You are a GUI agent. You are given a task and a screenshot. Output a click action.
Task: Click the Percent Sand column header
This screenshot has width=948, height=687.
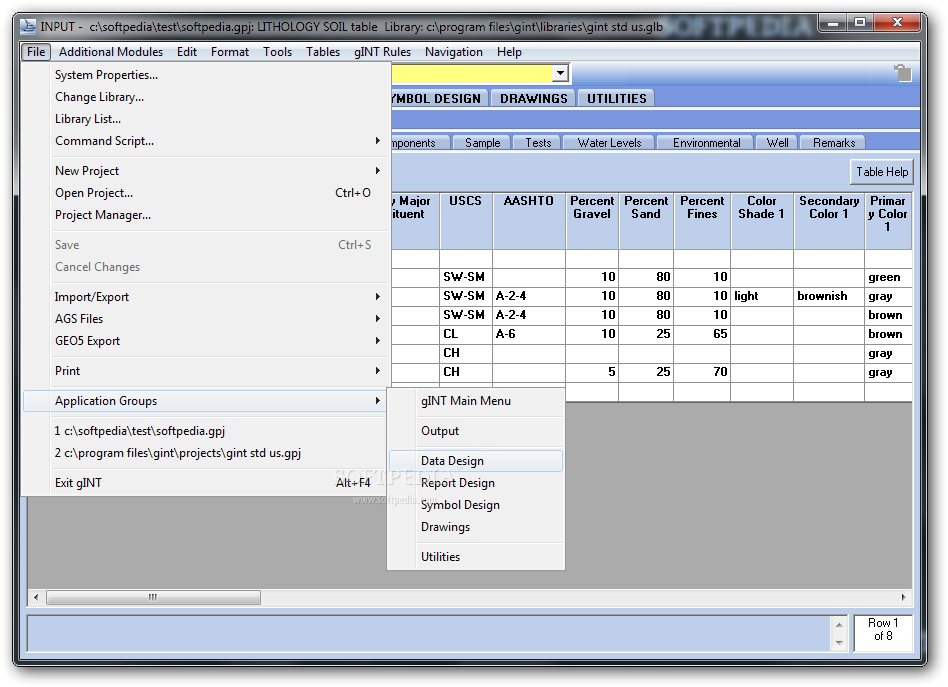(646, 221)
